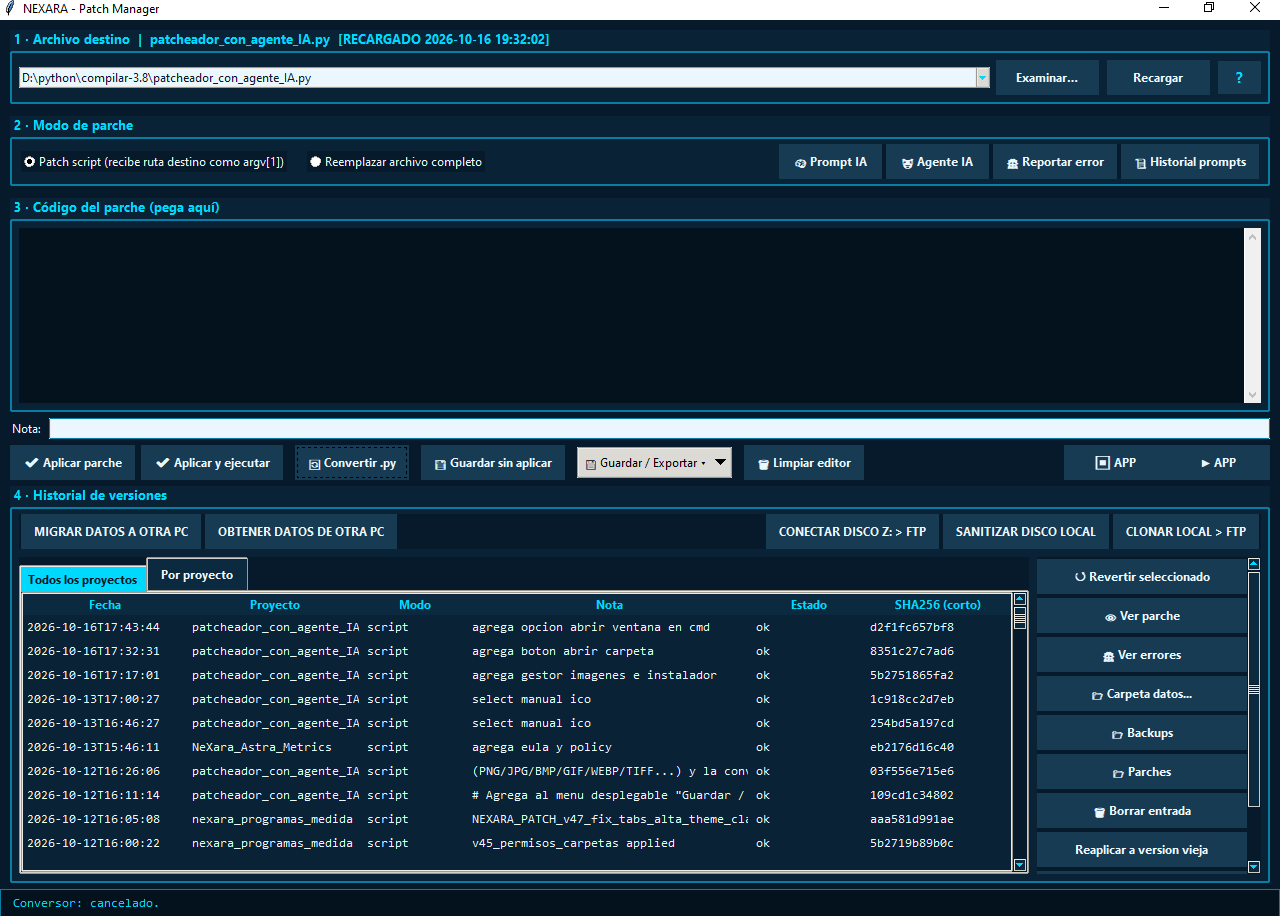The image size is (1280, 916).
Task: Select Reemplazar archivo completo radio
Action: click(x=396, y=162)
